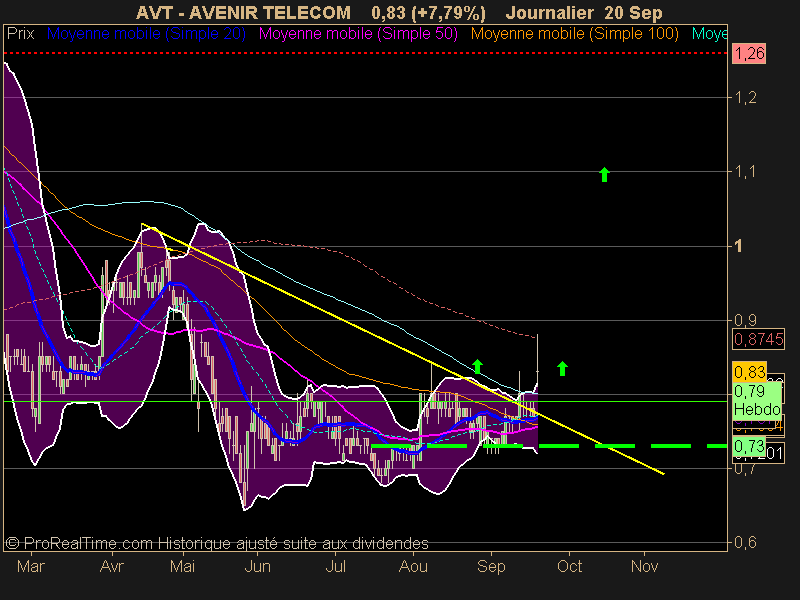Click the 'Aou' month label
Viewport: 800px width, 600px height.
[413, 566]
